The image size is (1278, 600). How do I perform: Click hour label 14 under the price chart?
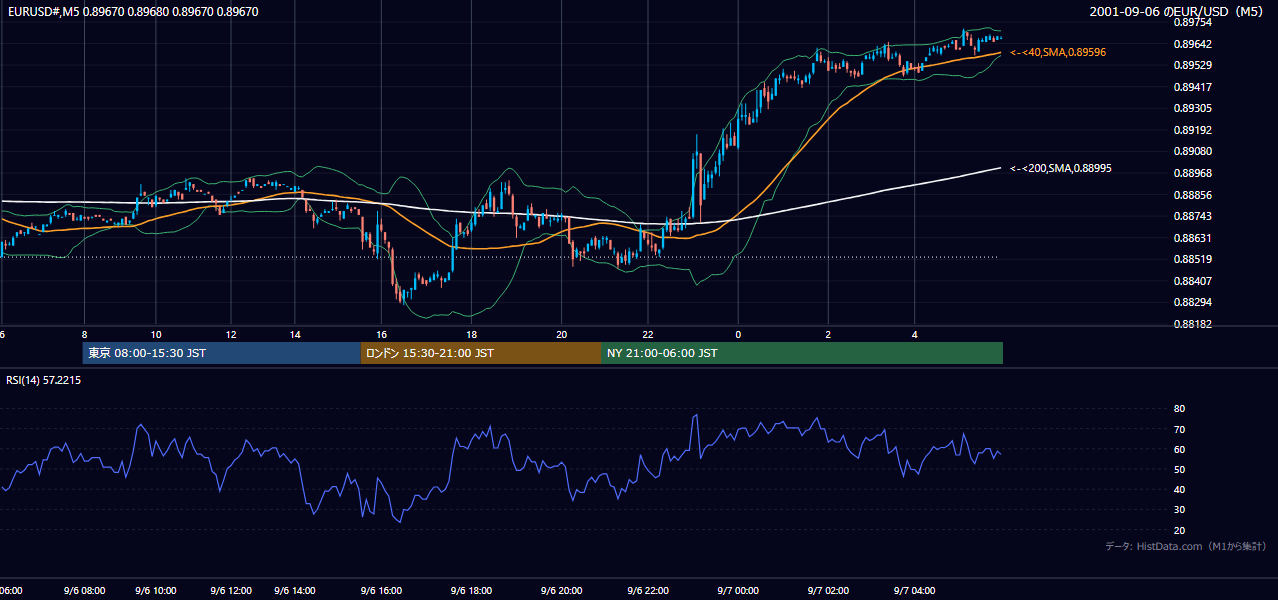295,334
